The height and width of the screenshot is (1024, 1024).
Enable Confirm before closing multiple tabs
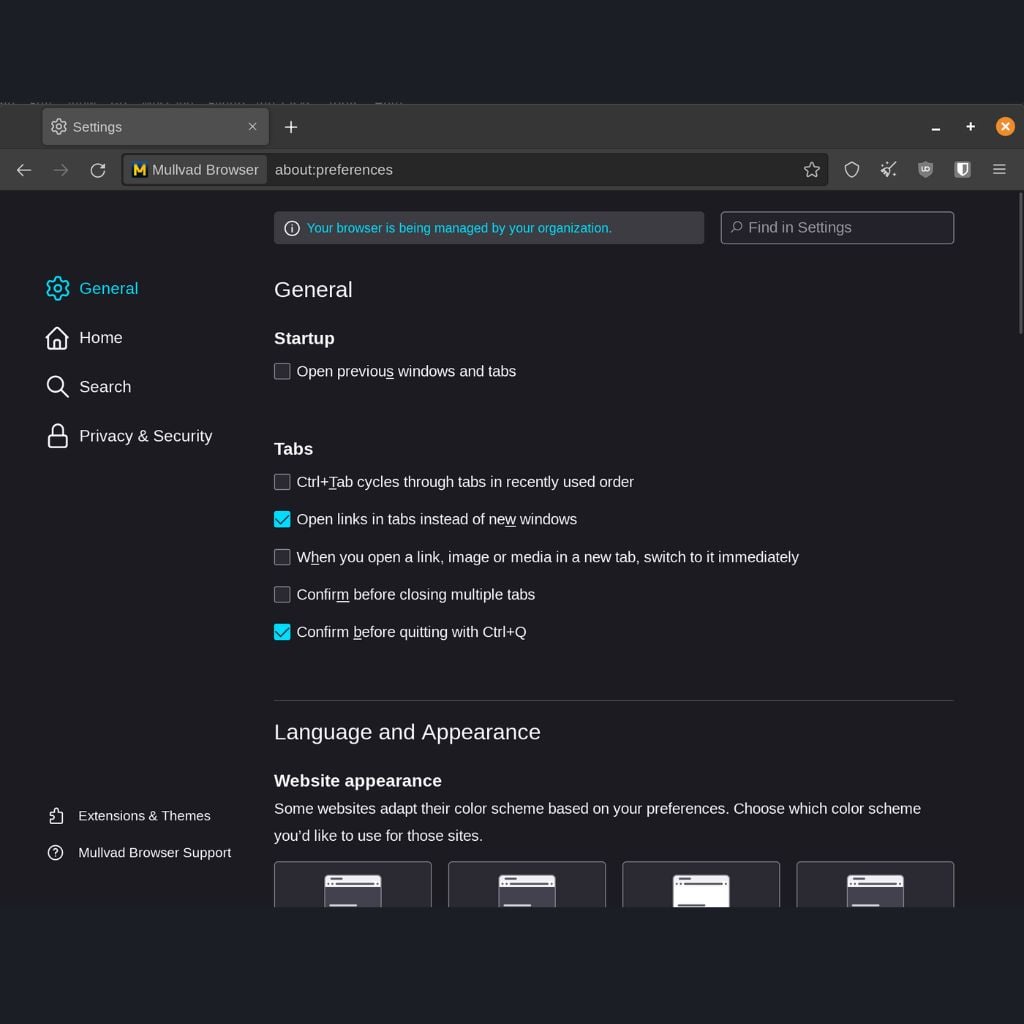point(282,594)
